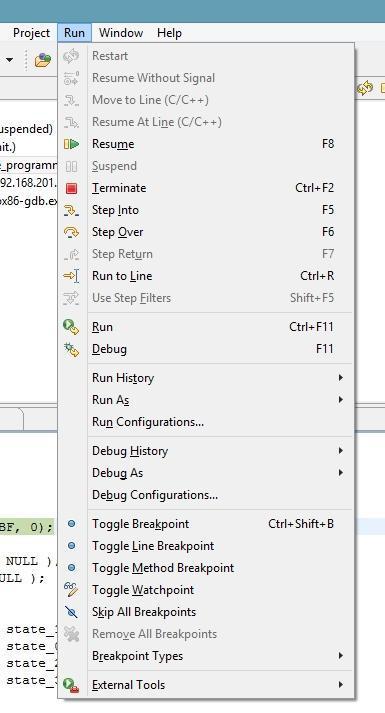385x713 pixels.
Task: Select External Tools label
Action: point(128,685)
